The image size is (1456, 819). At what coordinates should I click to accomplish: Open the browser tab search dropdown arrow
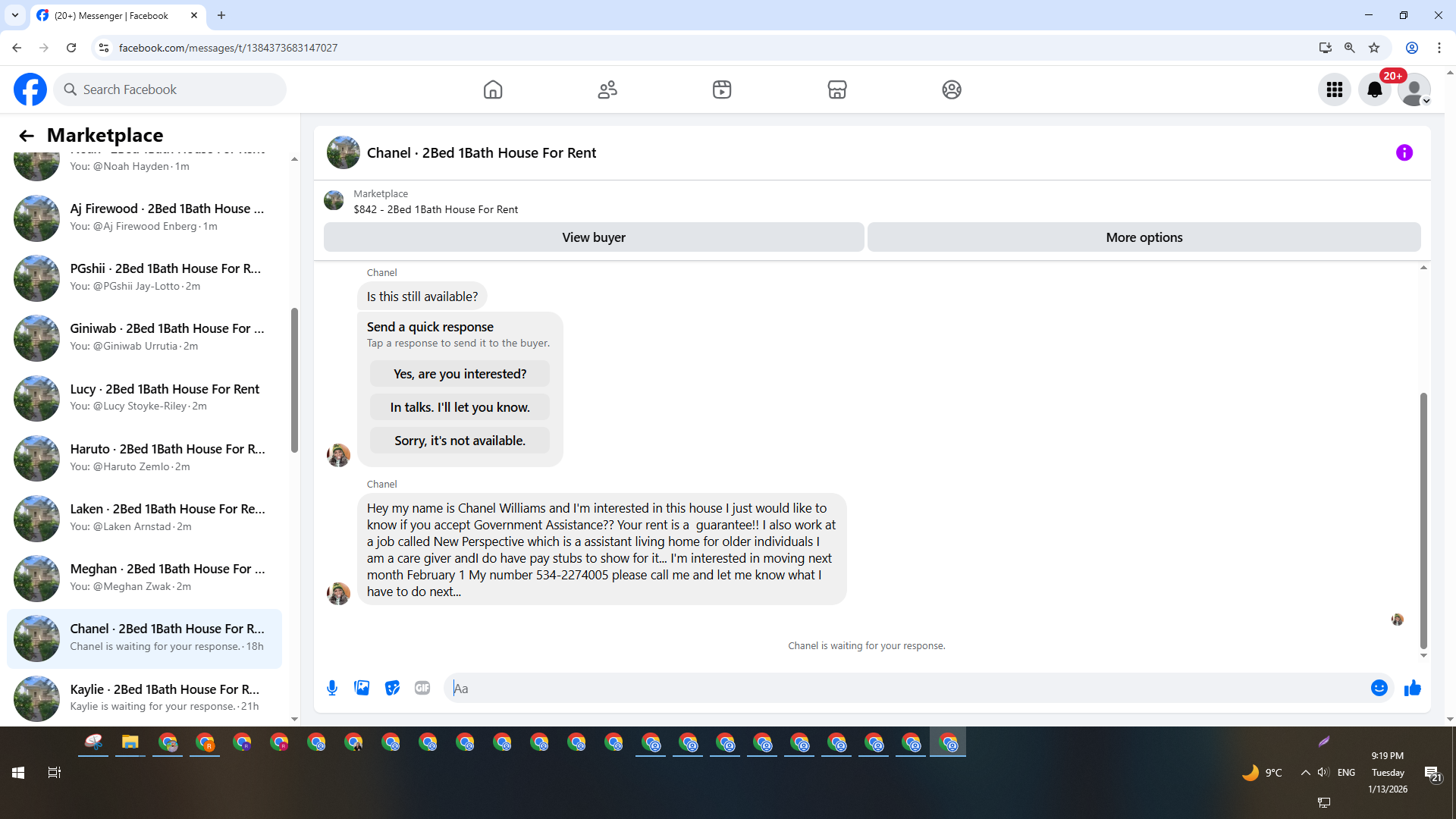[14, 15]
